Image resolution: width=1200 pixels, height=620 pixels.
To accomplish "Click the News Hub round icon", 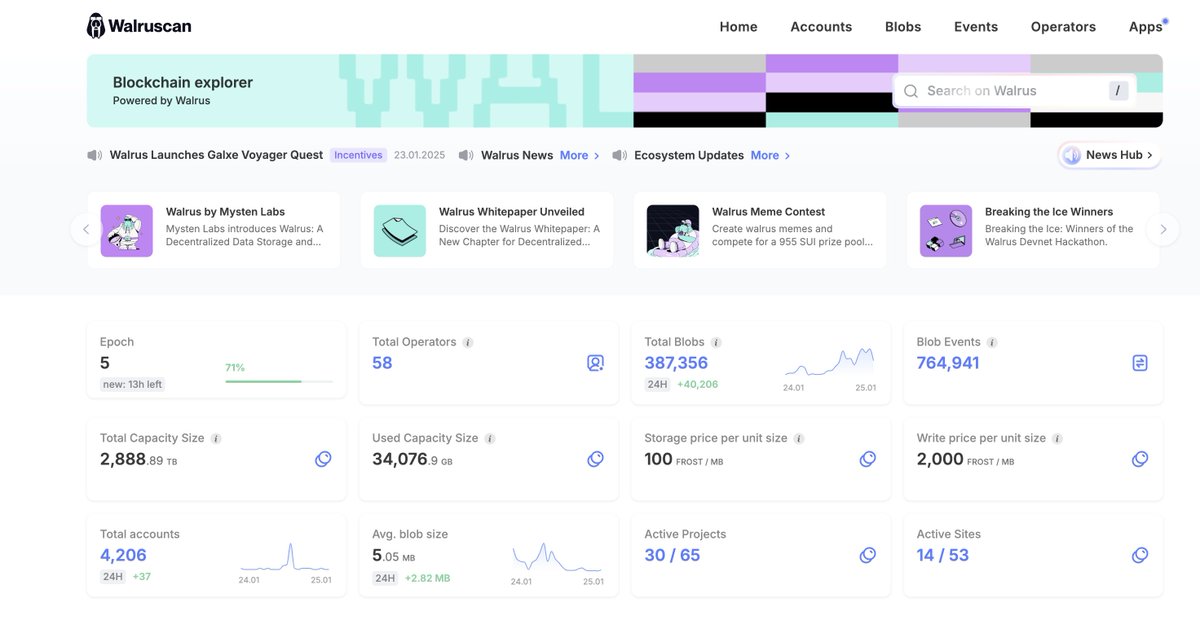I will [x=1072, y=155].
